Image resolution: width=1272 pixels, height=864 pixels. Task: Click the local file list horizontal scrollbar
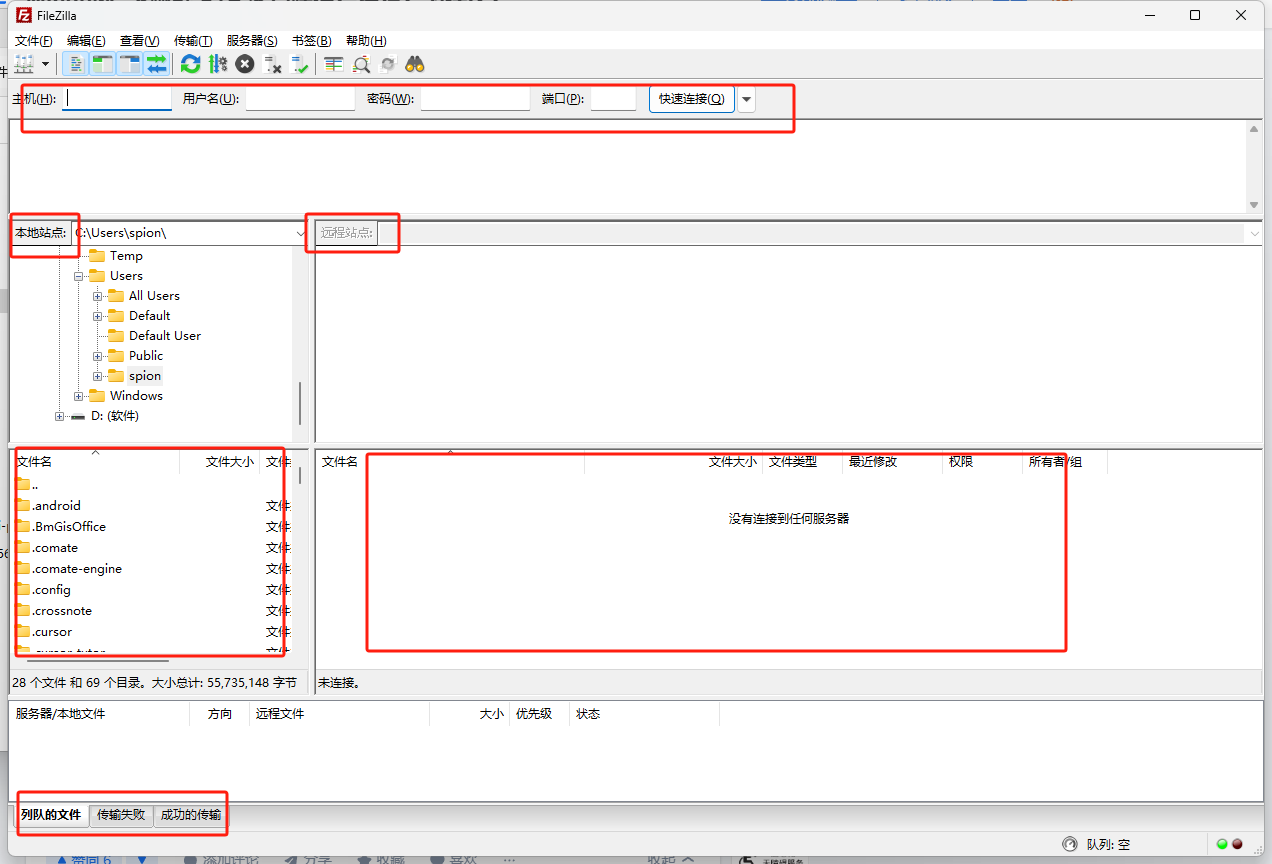(x=97, y=660)
